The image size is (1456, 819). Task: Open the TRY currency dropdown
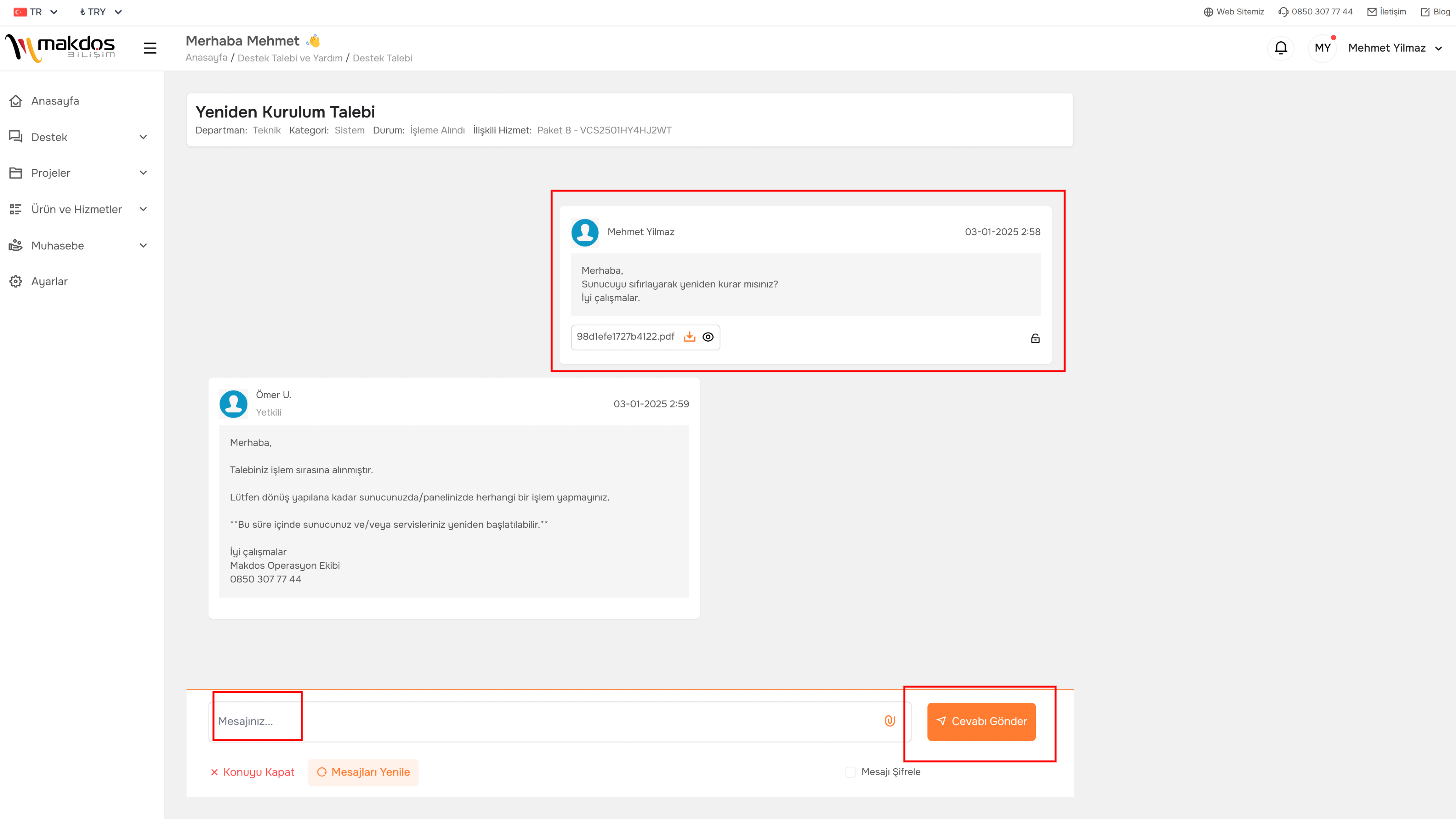(x=100, y=12)
